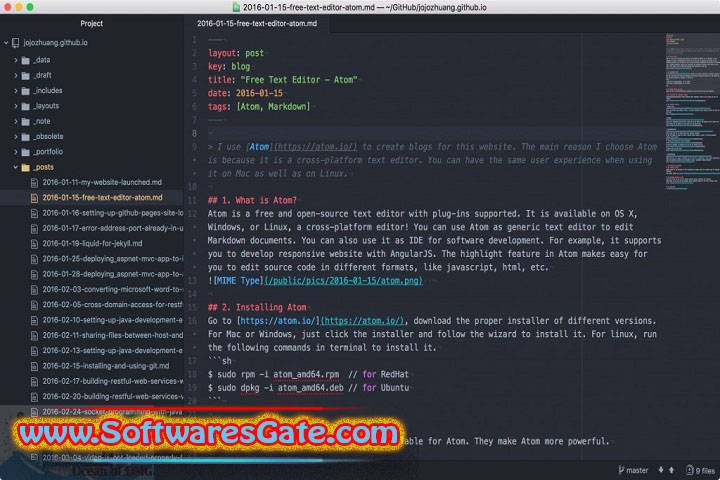Click the open _posts folder icon
This screenshot has height=480, width=720.
(26, 168)
